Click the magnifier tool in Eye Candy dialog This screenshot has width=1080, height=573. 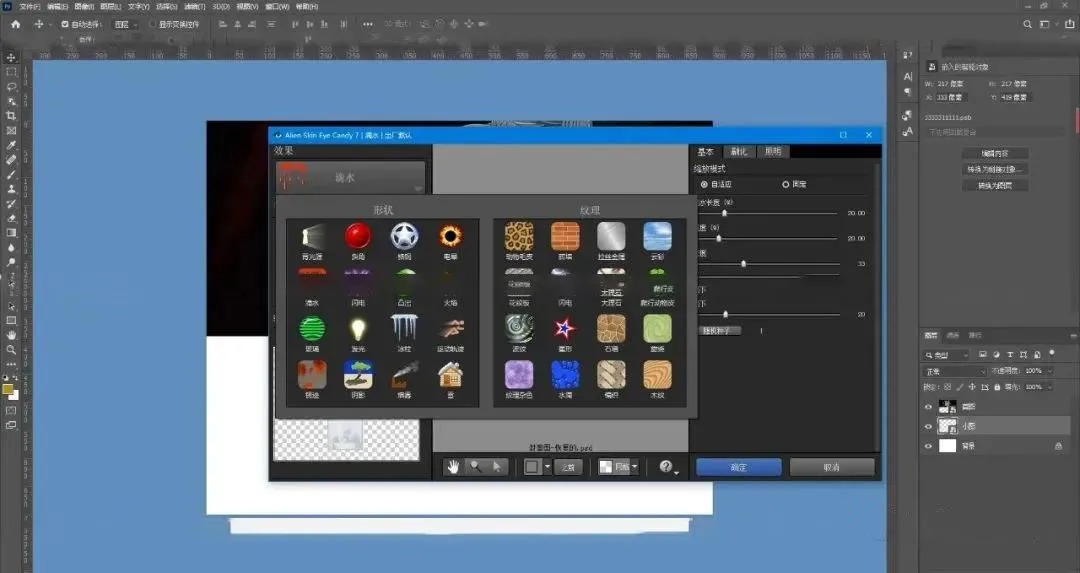475,467
